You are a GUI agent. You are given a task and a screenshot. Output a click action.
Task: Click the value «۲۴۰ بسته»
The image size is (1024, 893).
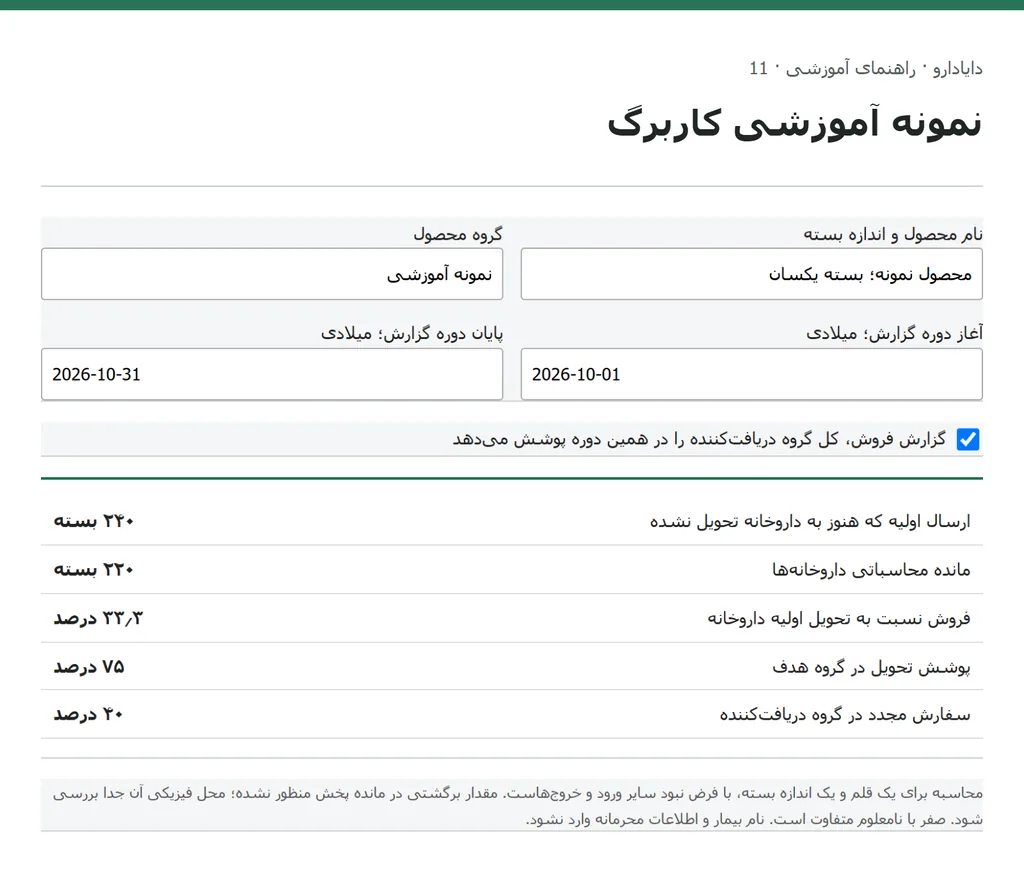(x=93, y=521)
